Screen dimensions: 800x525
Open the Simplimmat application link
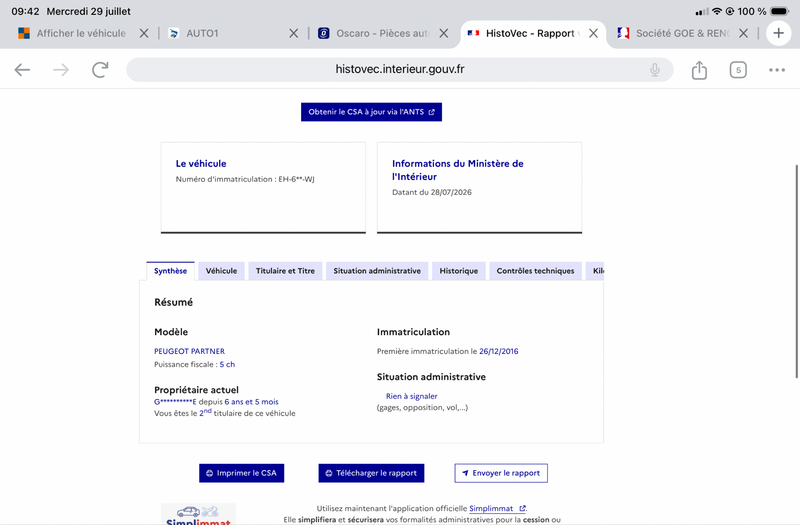497,508
